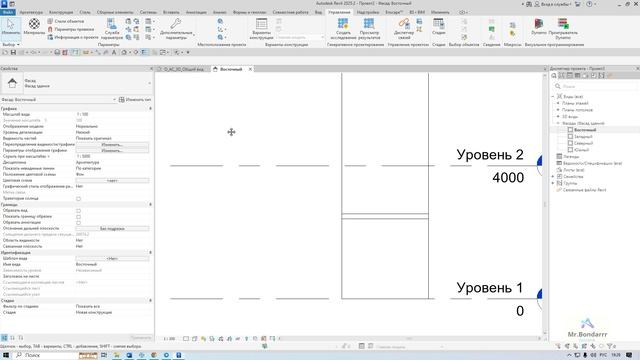The height and width of the screenshot is (360, 640).
Task: Expand Планы этажей in Project Browser
Action: pos(558,103)
